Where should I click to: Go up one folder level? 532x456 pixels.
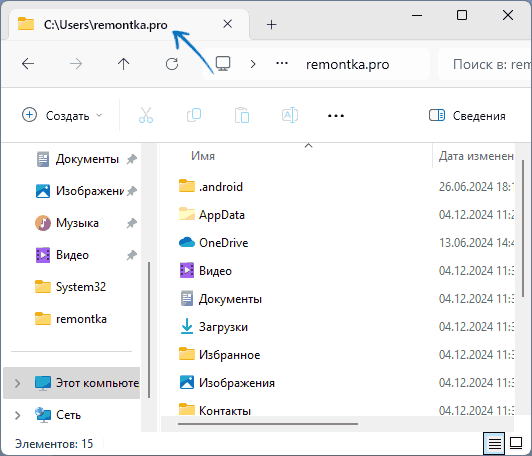tap(124, 64)
